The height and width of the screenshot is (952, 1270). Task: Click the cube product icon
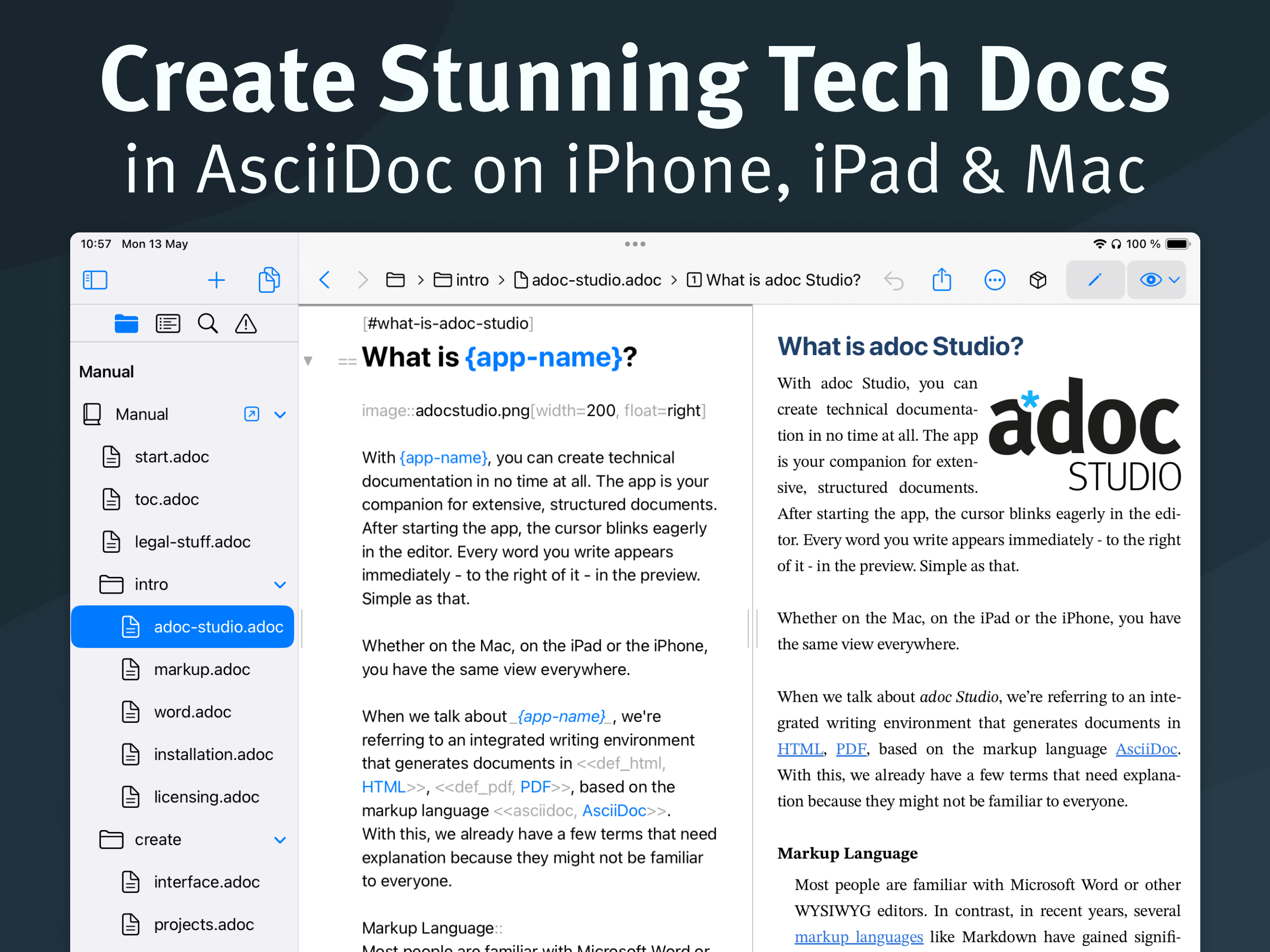click(x=1038, y=280)
